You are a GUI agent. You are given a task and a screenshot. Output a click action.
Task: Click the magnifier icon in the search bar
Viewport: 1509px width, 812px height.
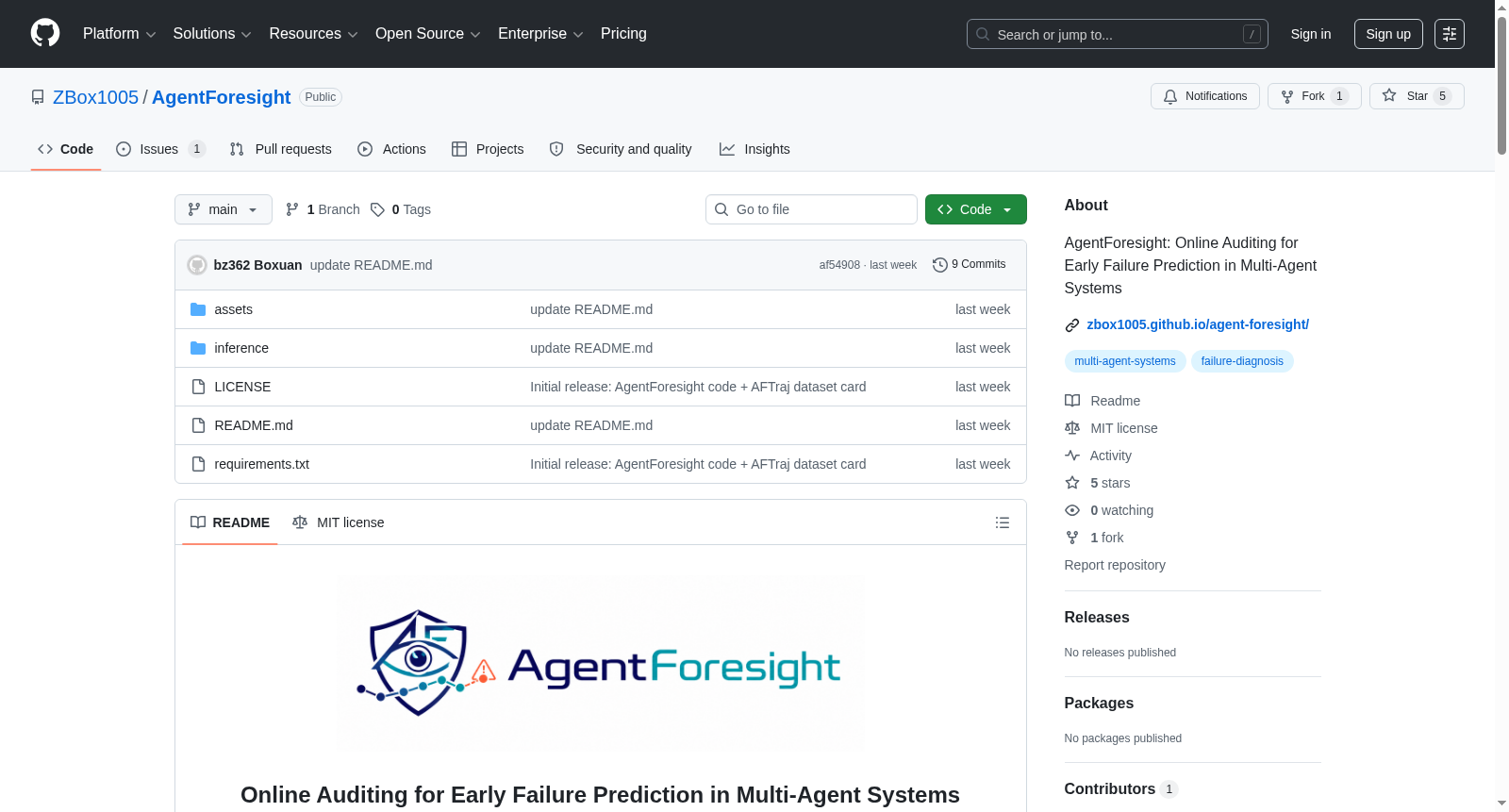(x=983, y=34)
